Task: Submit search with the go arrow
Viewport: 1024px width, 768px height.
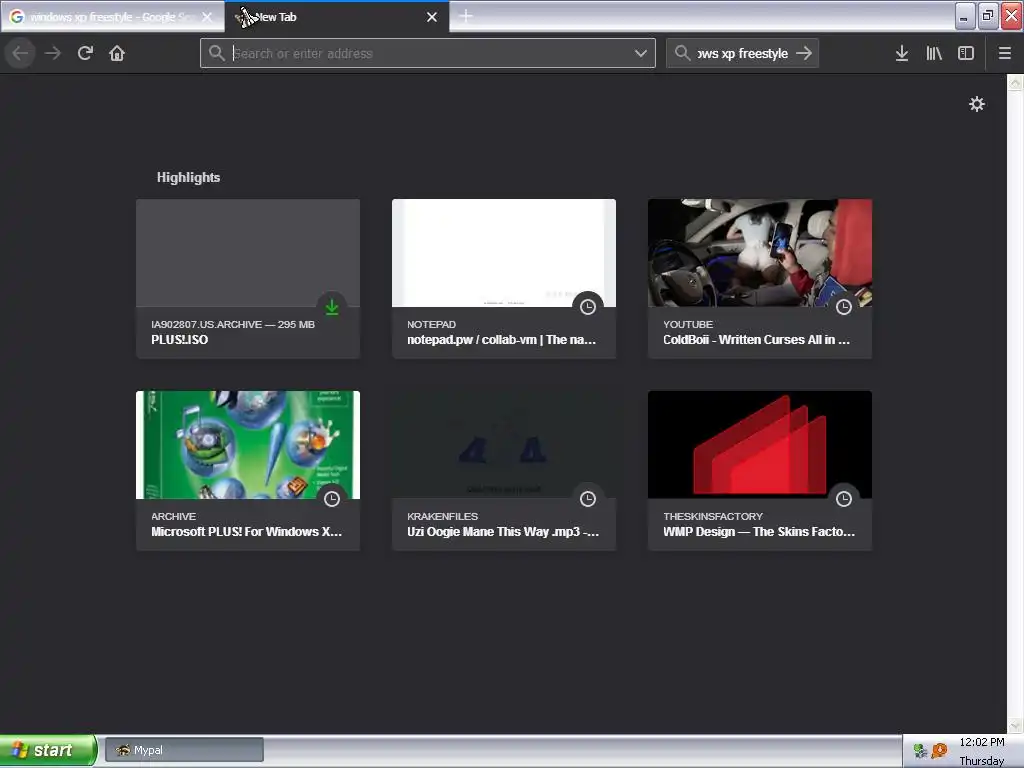Action: point(805,53)
